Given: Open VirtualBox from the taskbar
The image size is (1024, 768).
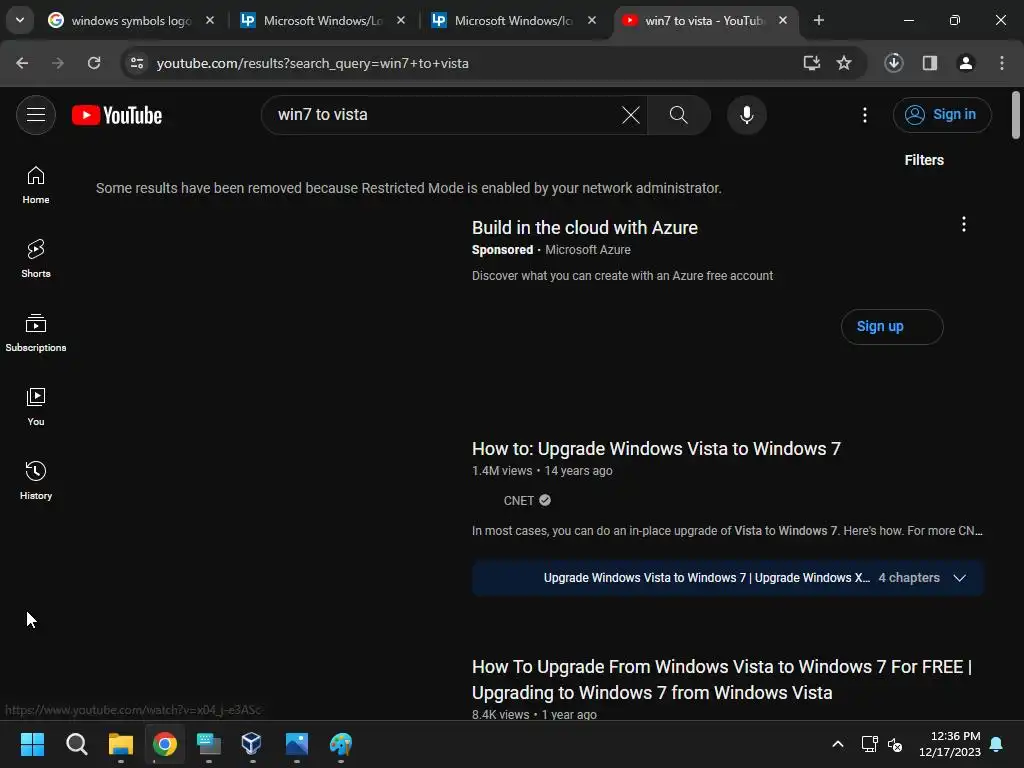Looking at the screenshot, I should pos(252,744).
